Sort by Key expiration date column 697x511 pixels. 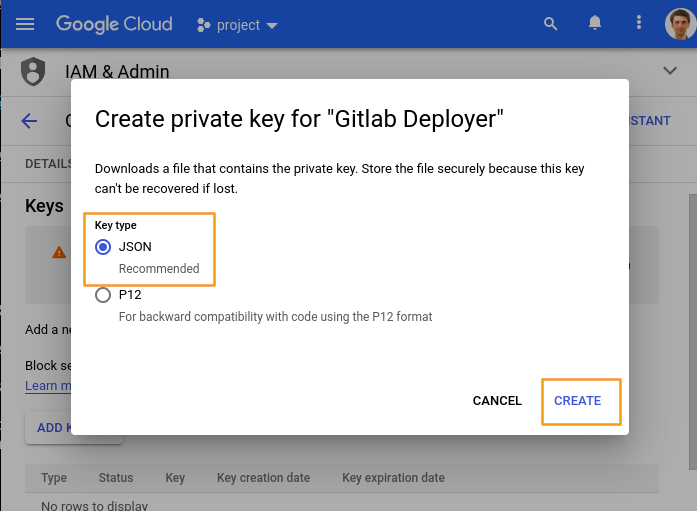click(x=393, y=478)
